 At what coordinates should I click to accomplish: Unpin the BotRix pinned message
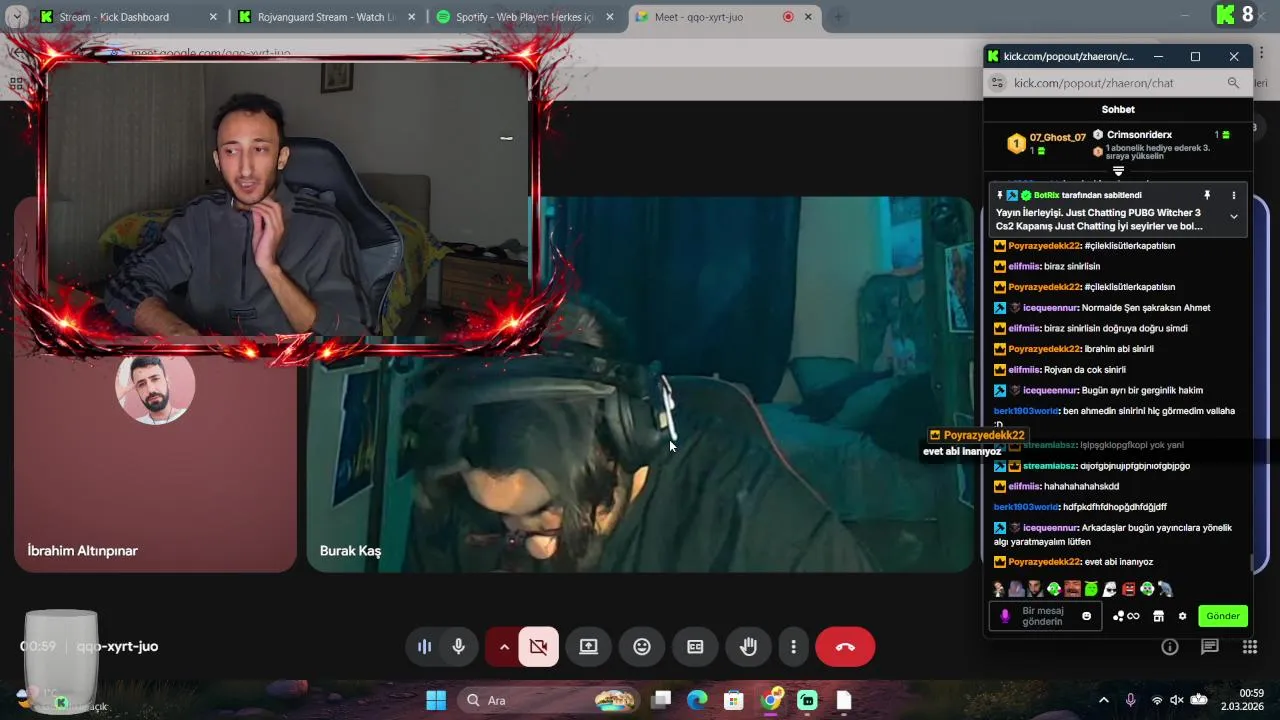[x=1207, y=196]
